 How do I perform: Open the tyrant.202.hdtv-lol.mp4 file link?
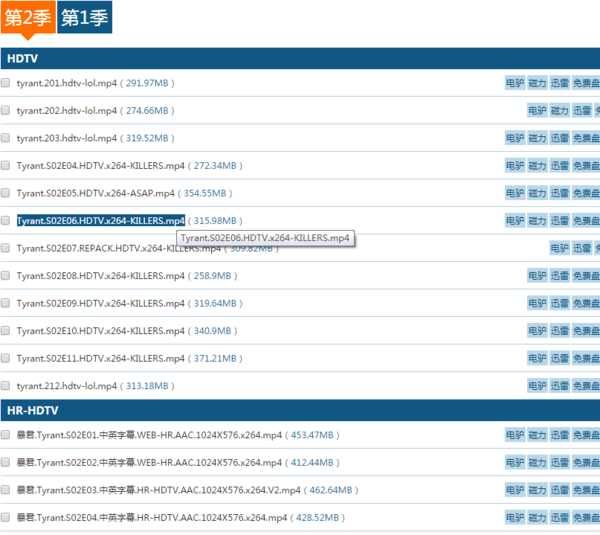pos(67,111)
